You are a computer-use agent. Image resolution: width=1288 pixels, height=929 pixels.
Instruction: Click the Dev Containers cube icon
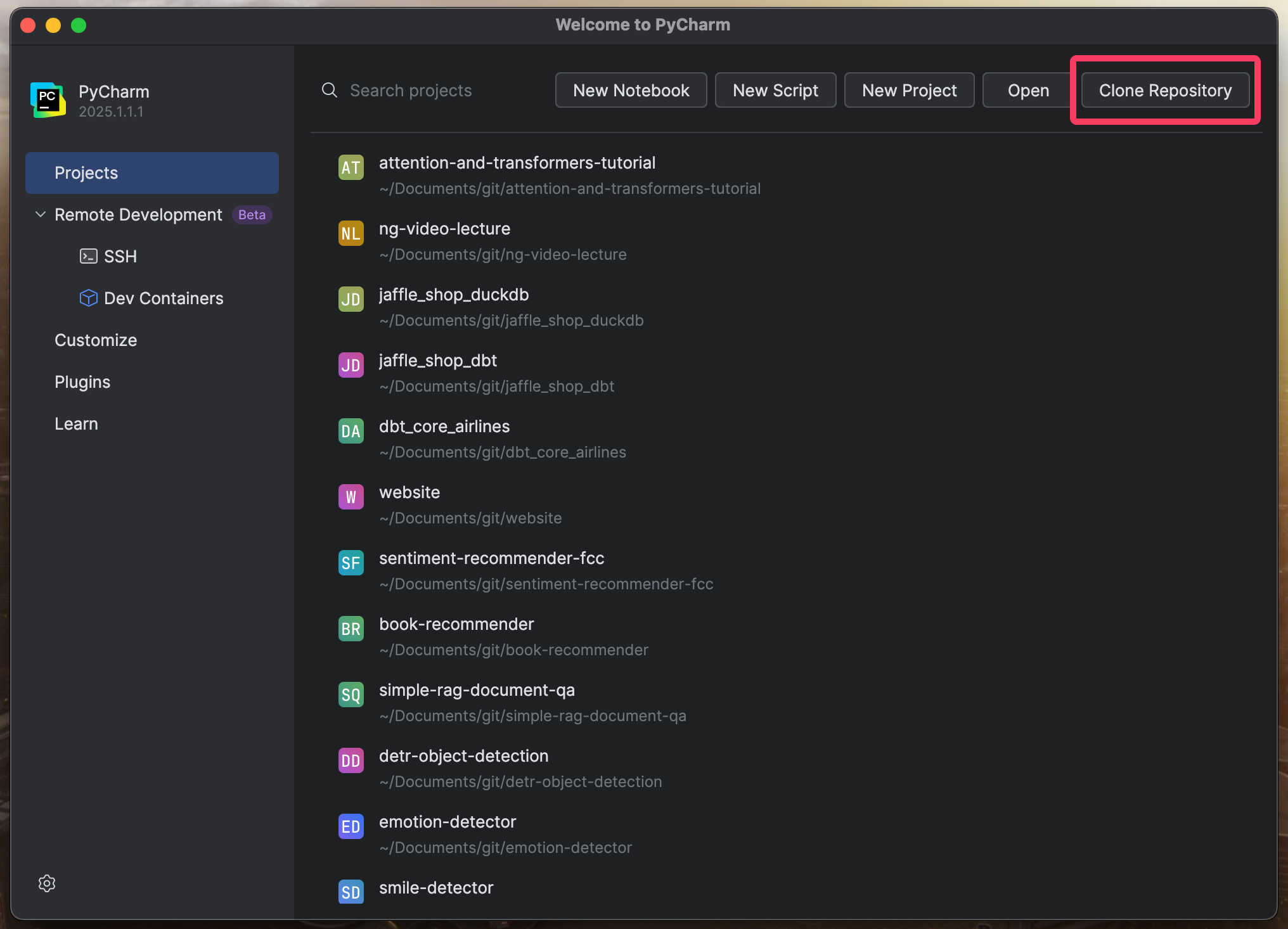pos(88,298)
